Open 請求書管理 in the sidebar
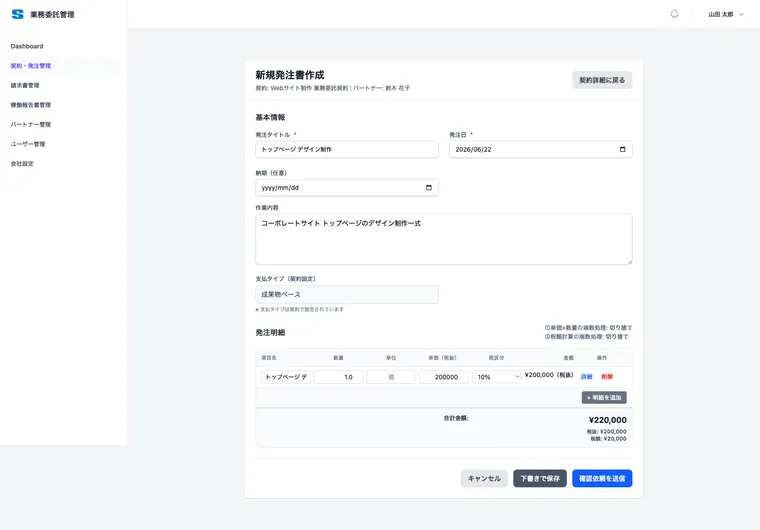 tap(25, 85)
